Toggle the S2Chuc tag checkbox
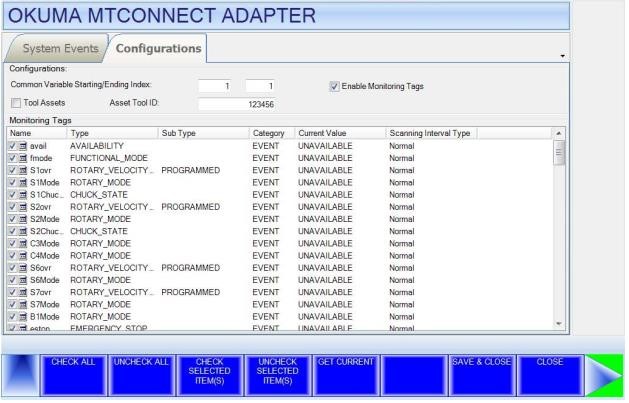This screenshot has height=403, width=629. [x=12, y=232]
